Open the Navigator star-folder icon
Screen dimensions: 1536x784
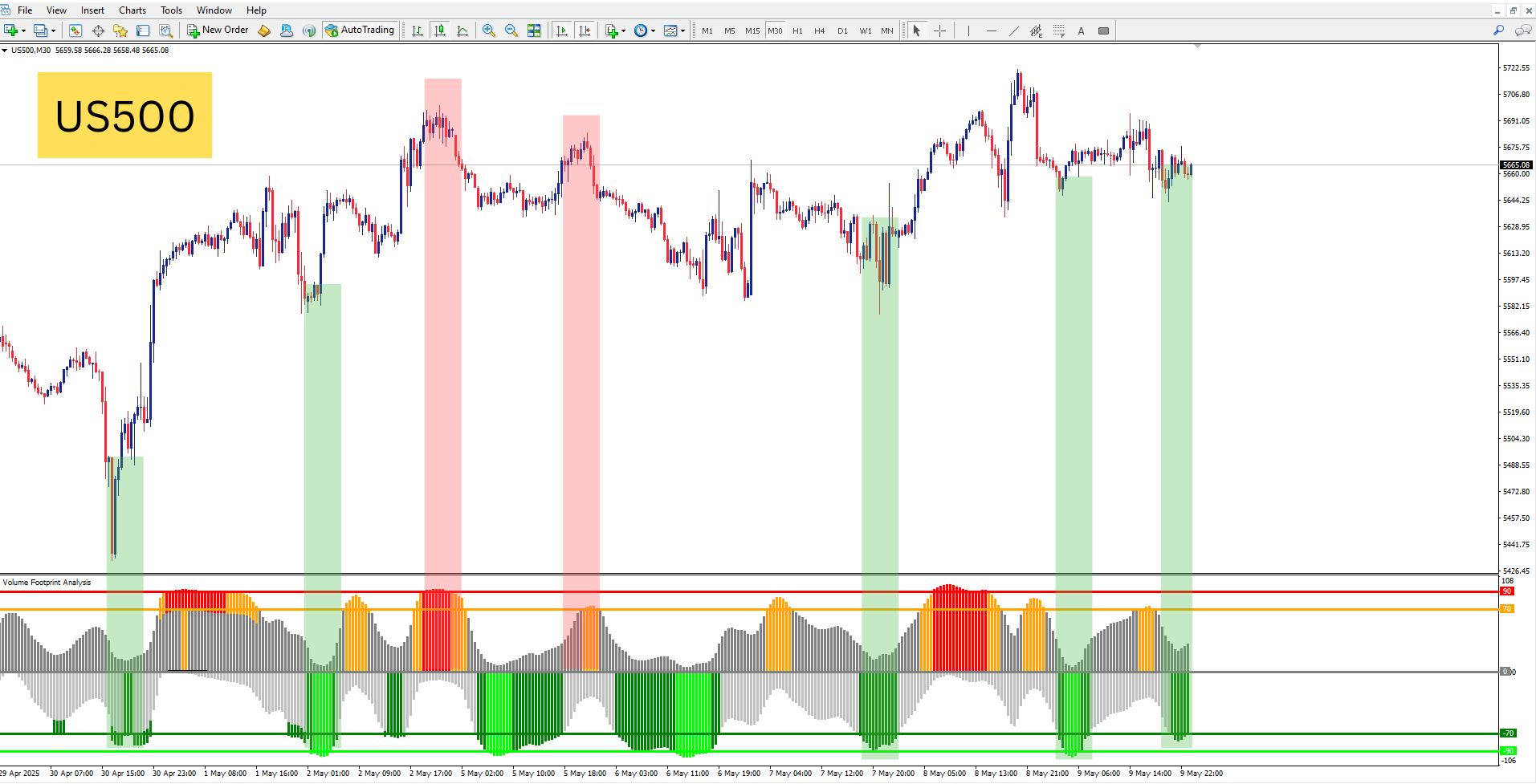coord(120,30)
